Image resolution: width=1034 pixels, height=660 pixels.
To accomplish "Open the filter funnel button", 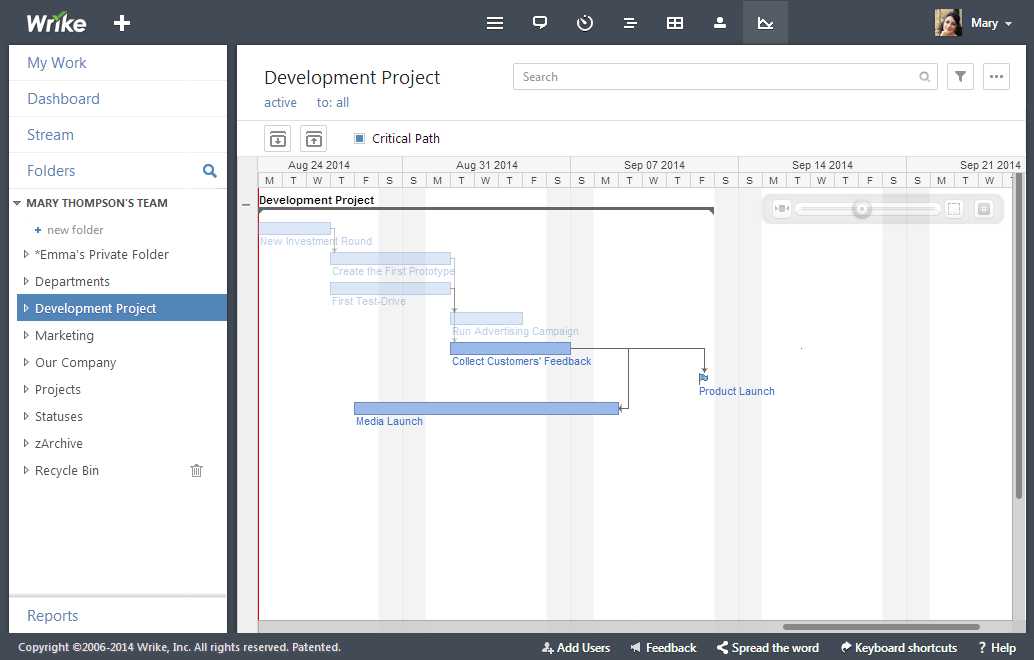I will (960, 76).
